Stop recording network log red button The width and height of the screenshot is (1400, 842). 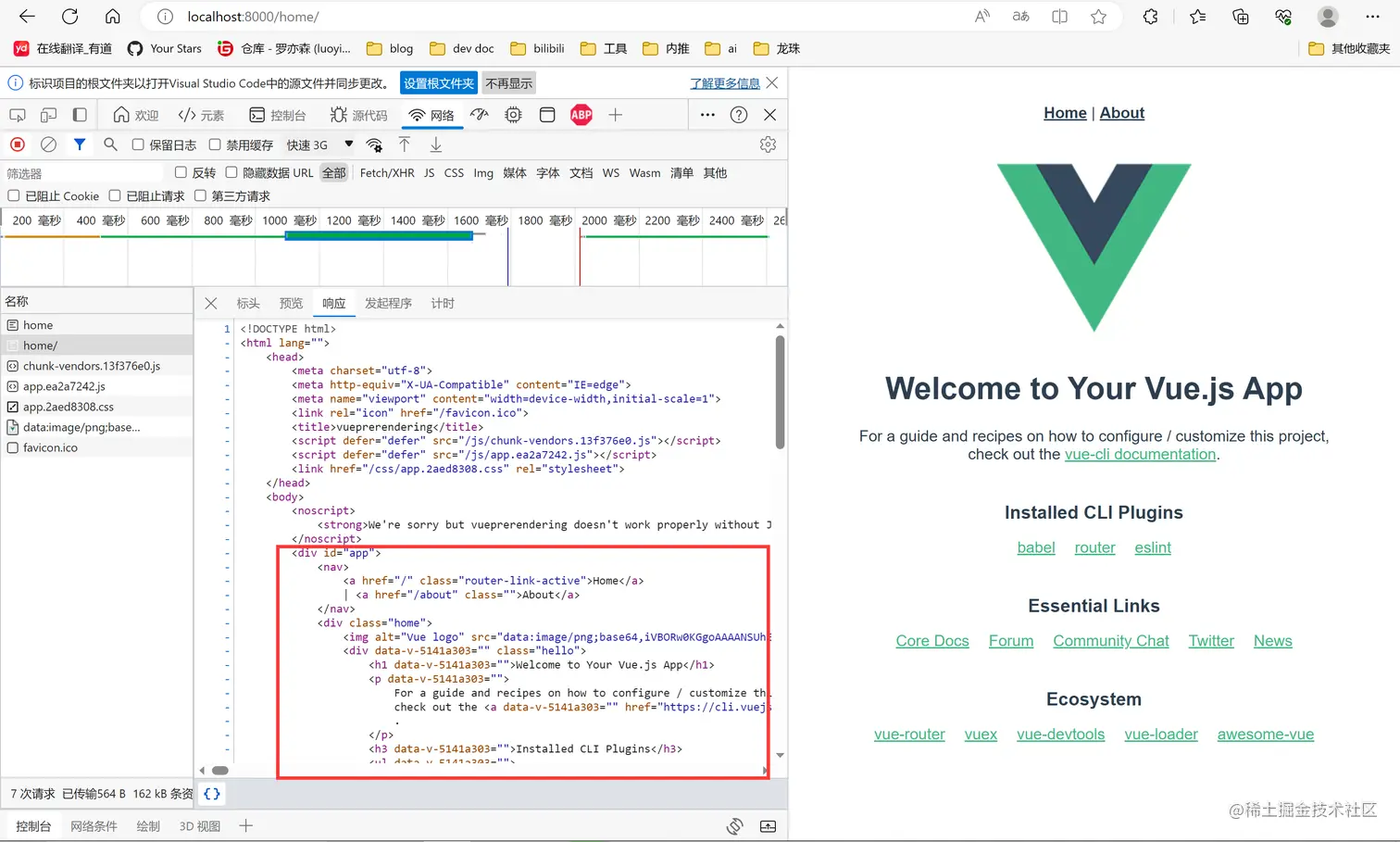[x=18, y=145]
